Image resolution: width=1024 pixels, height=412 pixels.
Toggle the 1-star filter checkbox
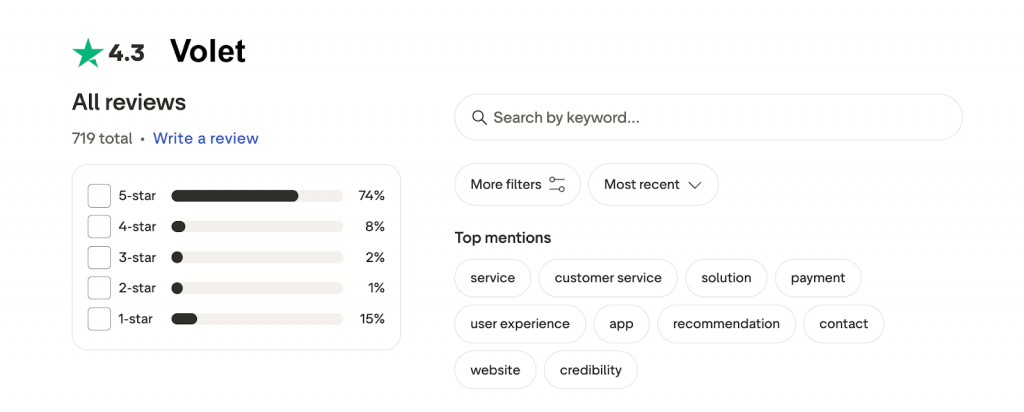coord(99,319)
